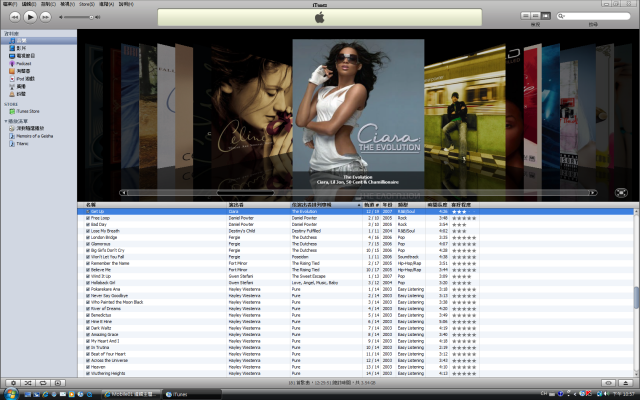This screenshot has width=640, height=400.
Task: Switch to grouped album view button
Action: pyautogui.click(x=536, y=16)
